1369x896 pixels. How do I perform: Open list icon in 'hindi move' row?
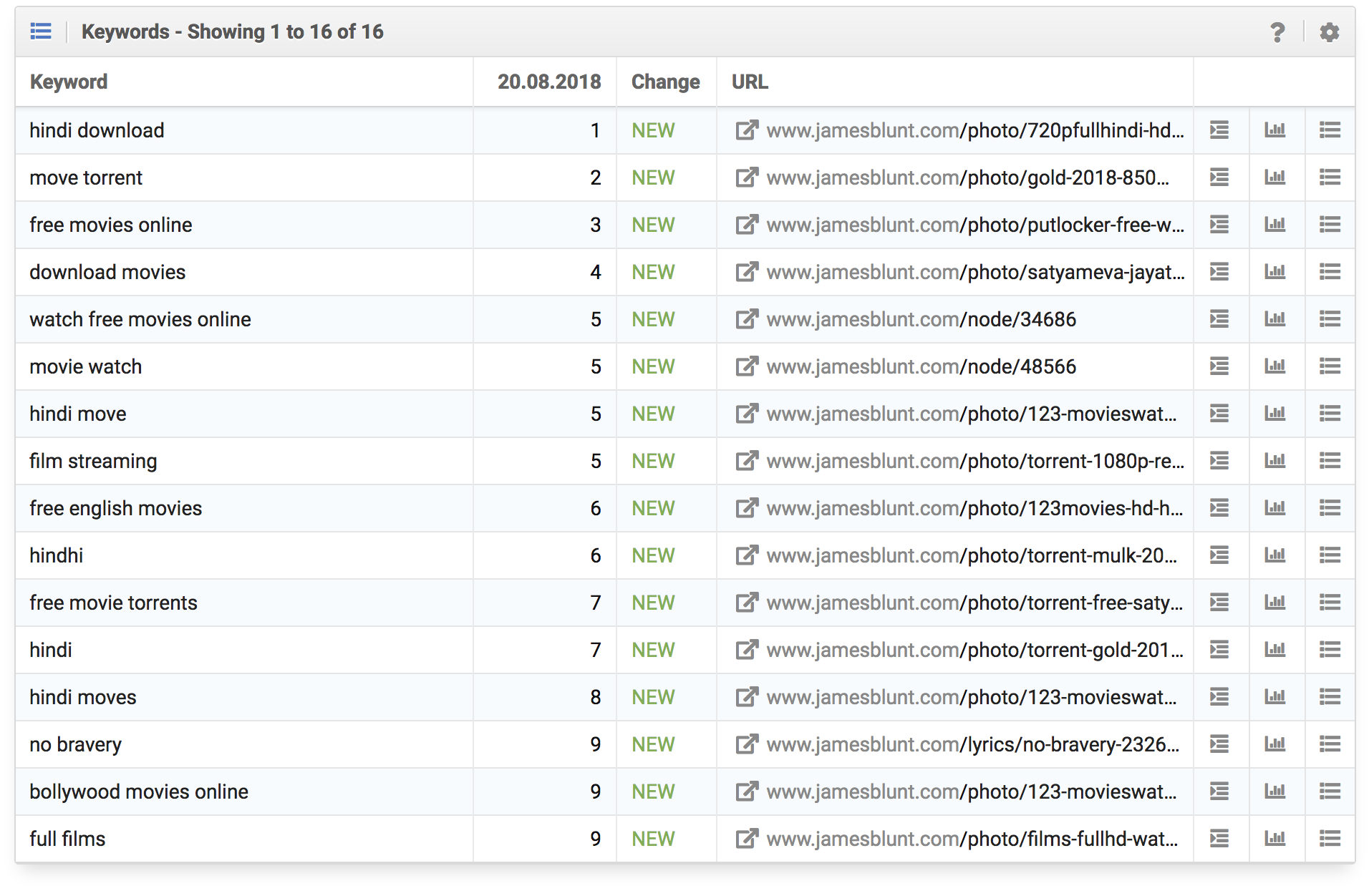click(1330, 414)
